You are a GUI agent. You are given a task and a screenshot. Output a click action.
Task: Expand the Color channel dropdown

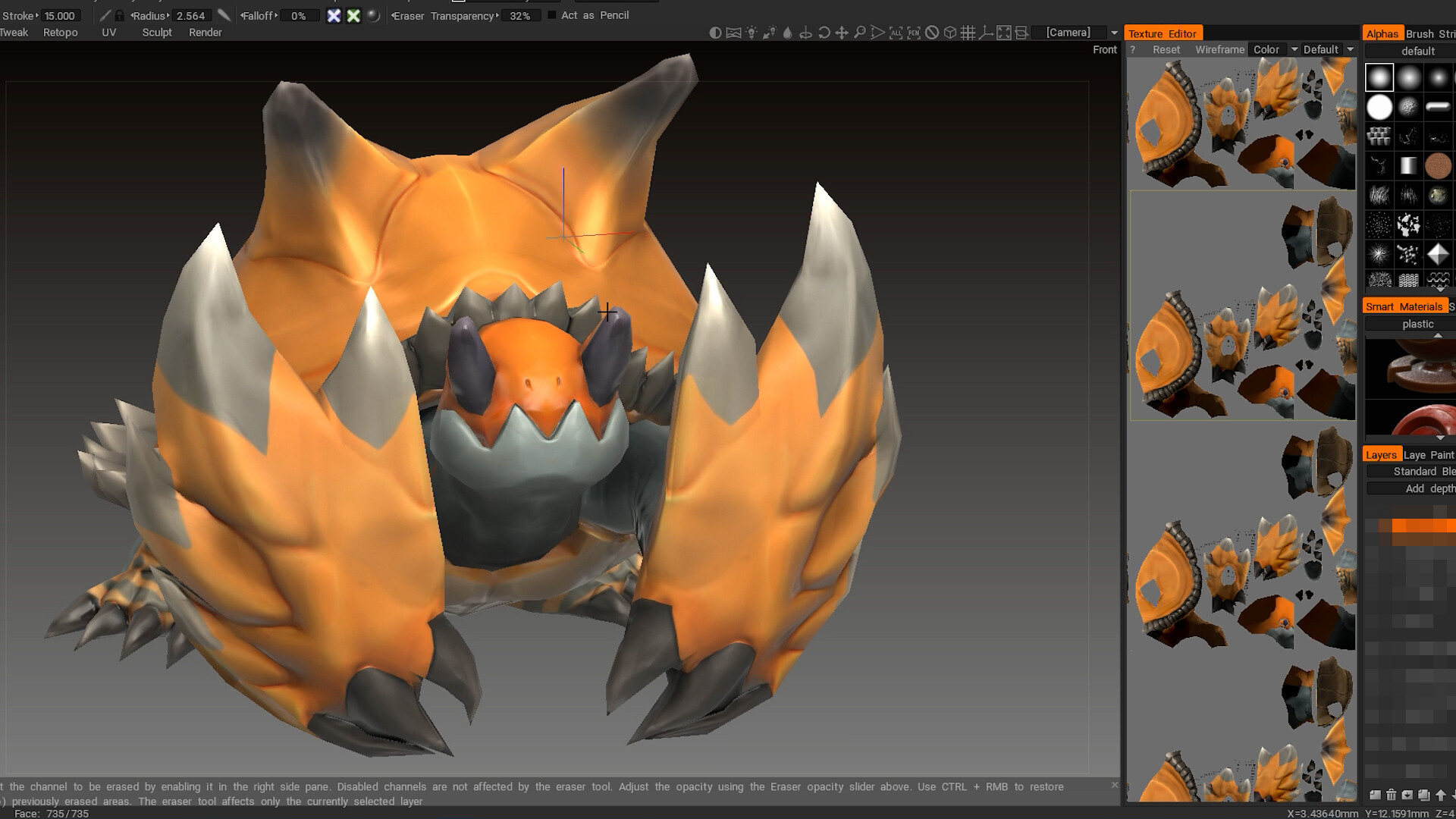click(x=1294, y=49)
